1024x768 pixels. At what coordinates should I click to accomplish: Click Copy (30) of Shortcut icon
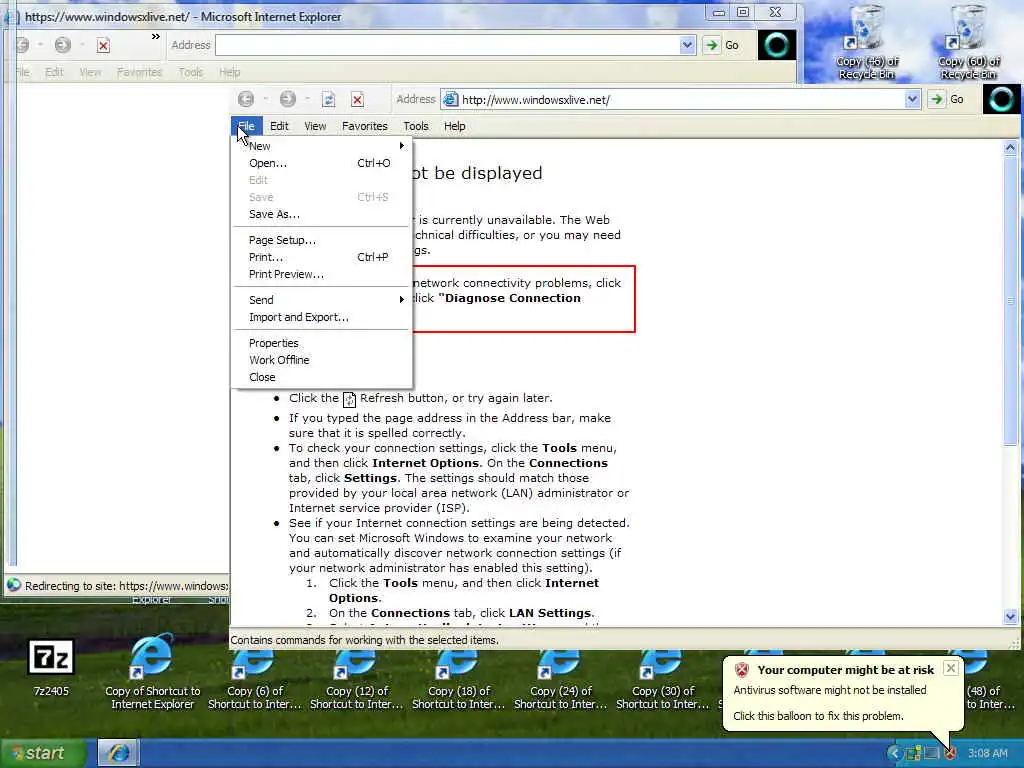tap(662, 679)
